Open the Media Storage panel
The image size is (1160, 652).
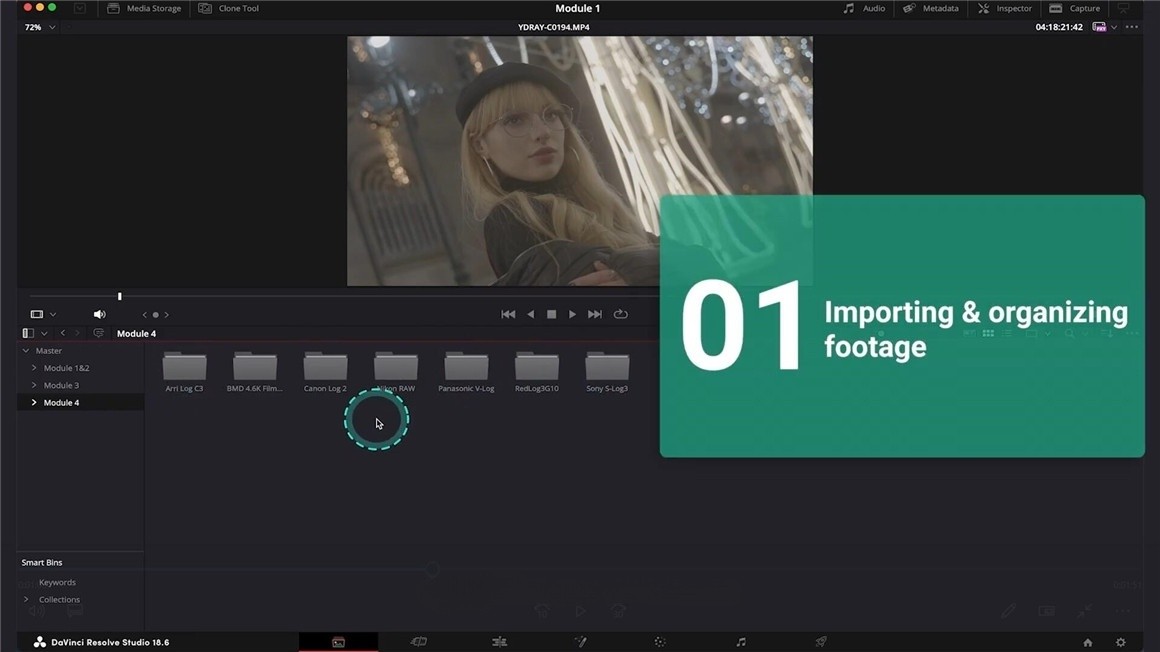144,8
